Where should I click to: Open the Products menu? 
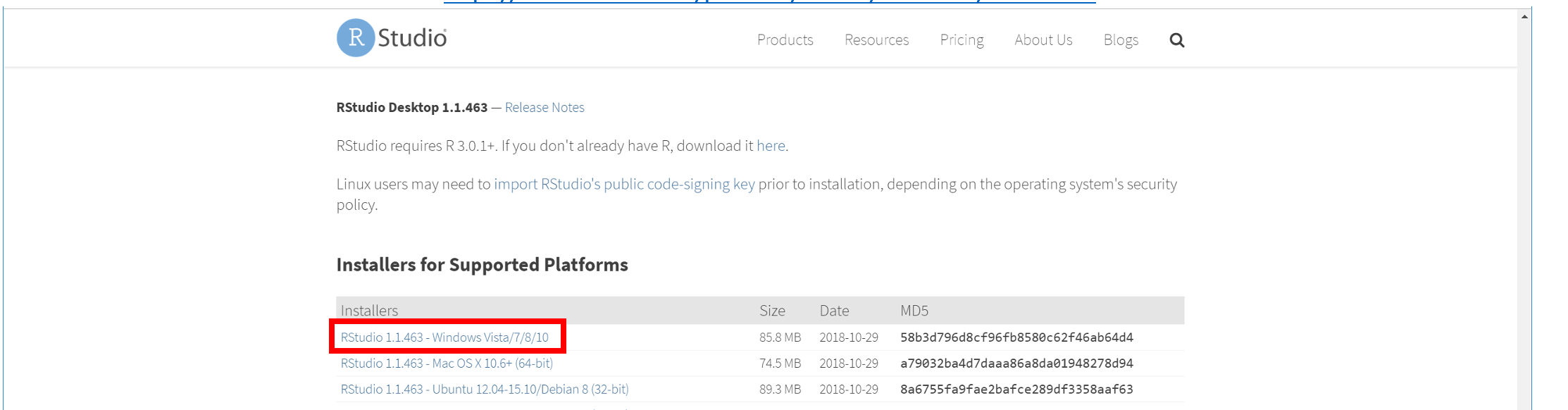coord(785,40)
